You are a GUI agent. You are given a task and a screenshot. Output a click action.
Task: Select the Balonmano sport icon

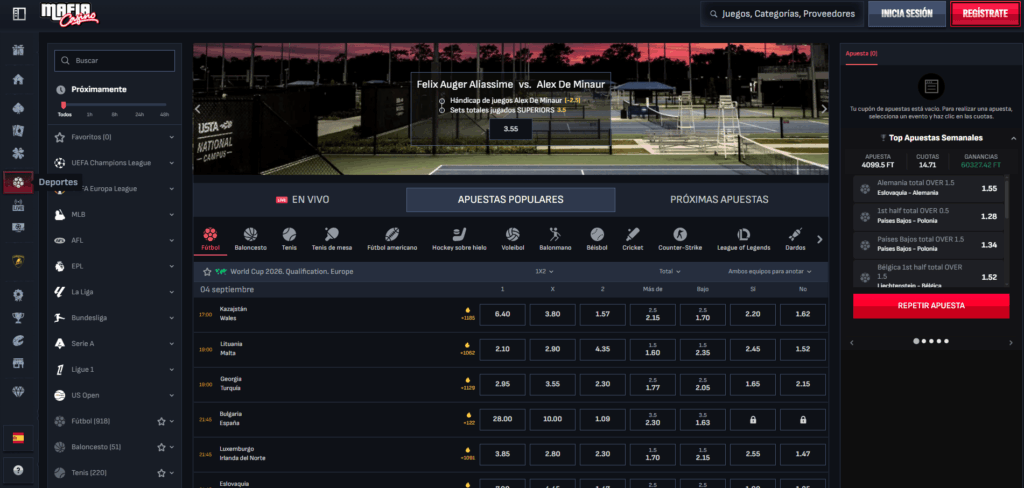[x=554, y=238]
